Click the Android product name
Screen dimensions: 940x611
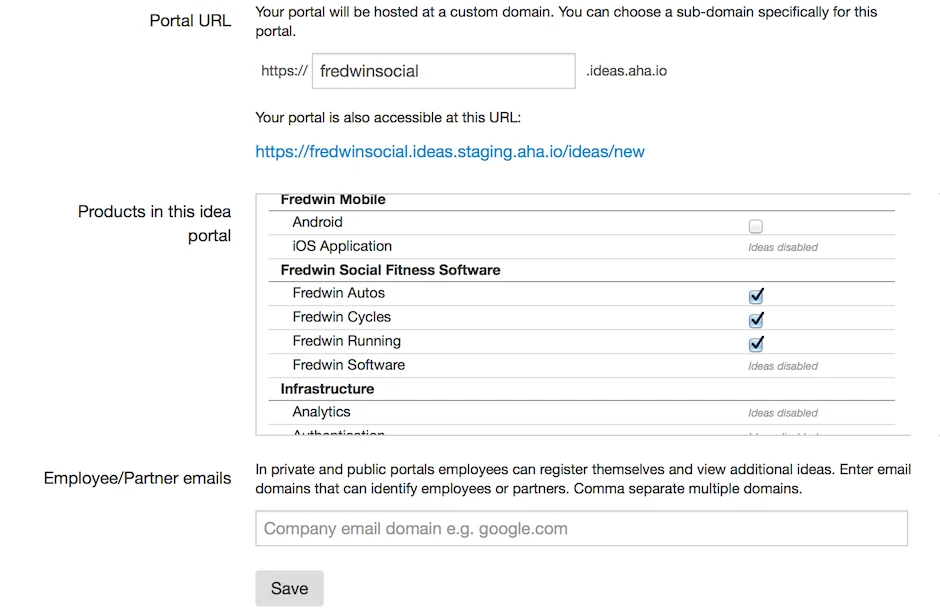click(x=317, y=222)
